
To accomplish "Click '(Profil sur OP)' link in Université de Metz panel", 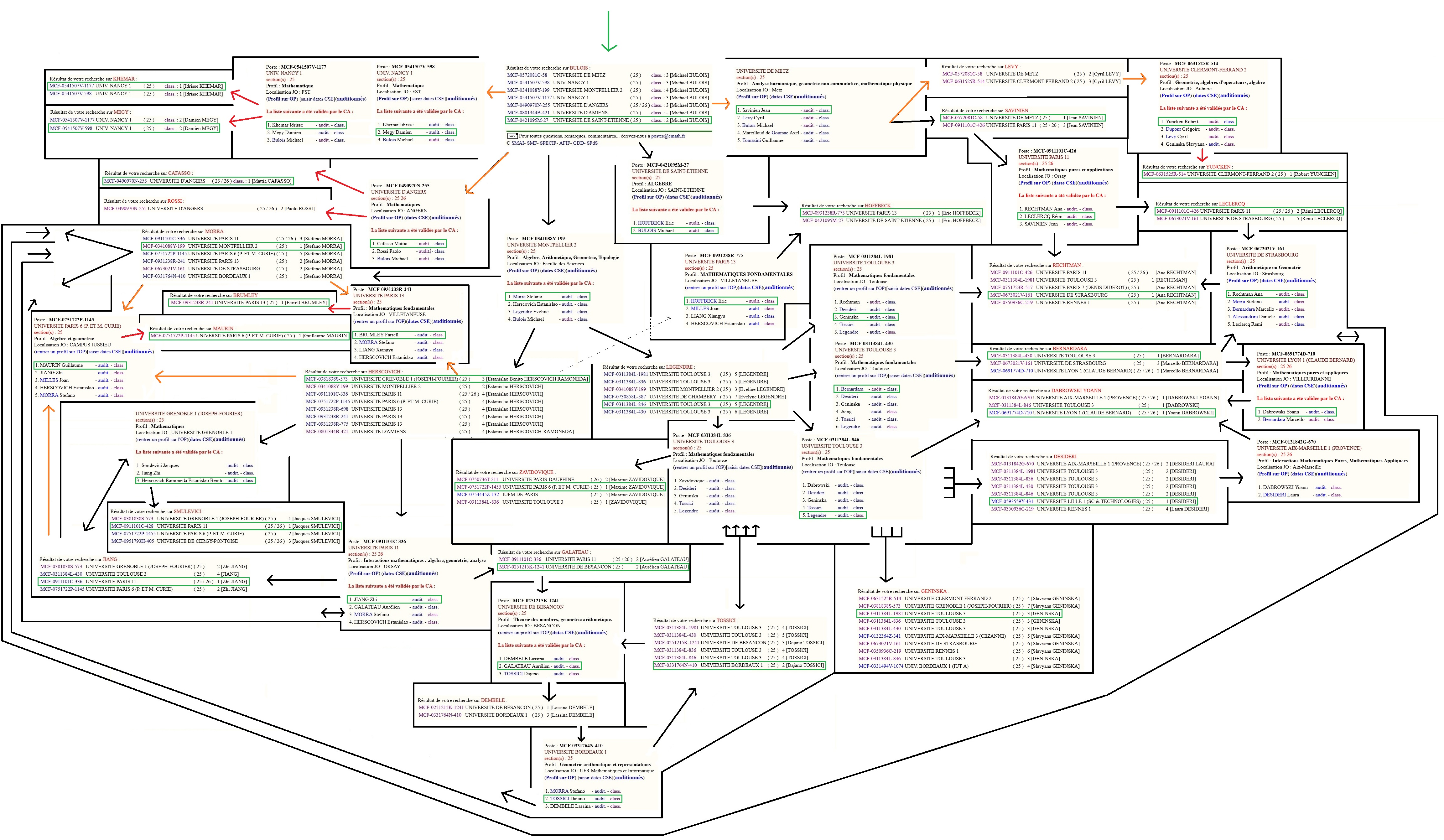I will (x=752, y=97).
